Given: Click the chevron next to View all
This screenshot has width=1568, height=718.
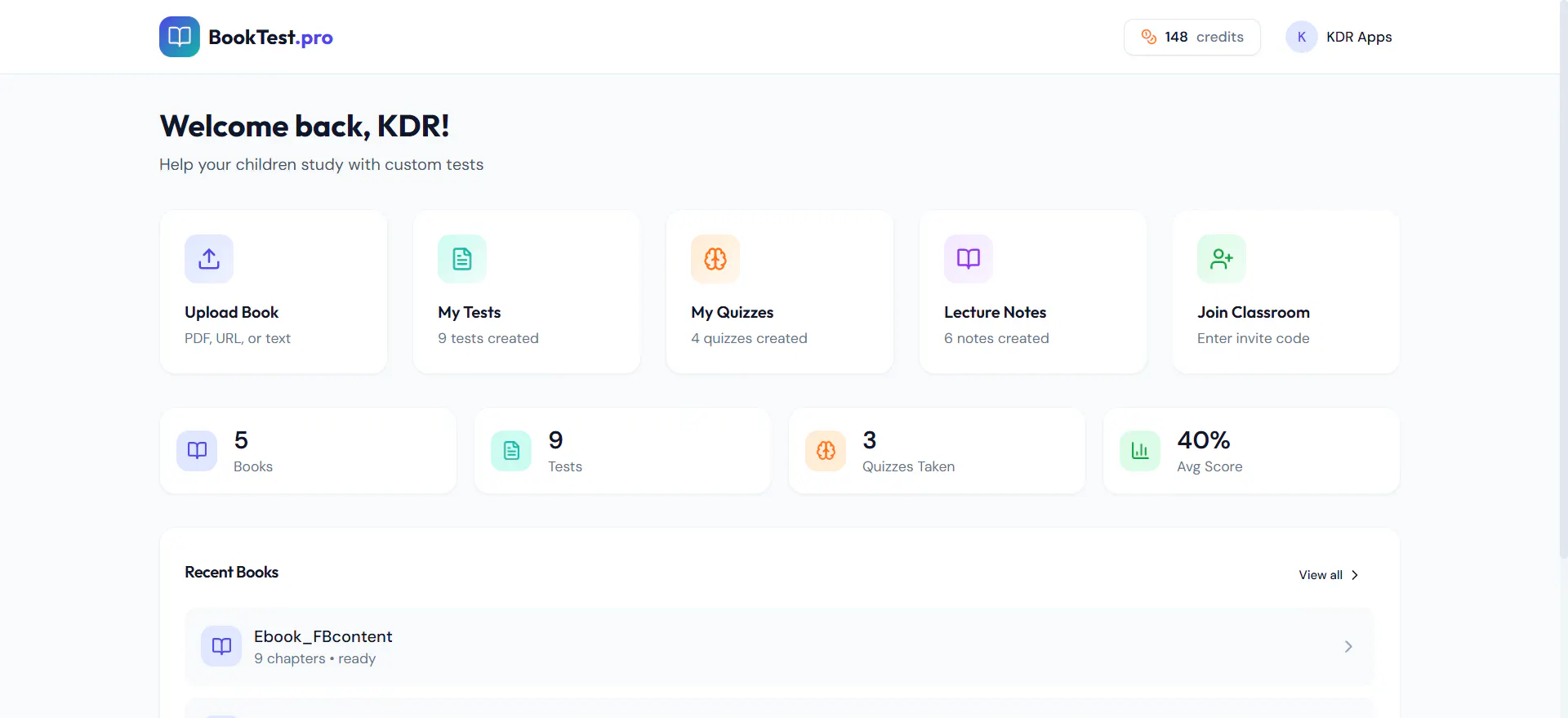Looking at the screenshot, I should pyautogui.click(x=1355, y=575).
